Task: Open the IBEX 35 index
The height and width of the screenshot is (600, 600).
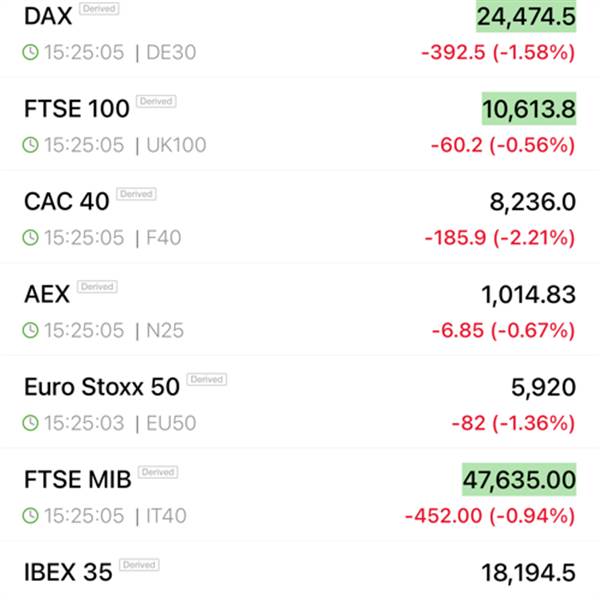Action: pos(66,572)
